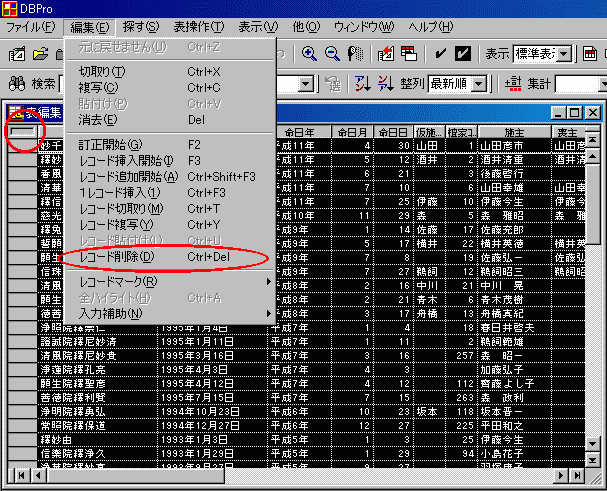Open the ヘルプ menu

click(430, 27)
